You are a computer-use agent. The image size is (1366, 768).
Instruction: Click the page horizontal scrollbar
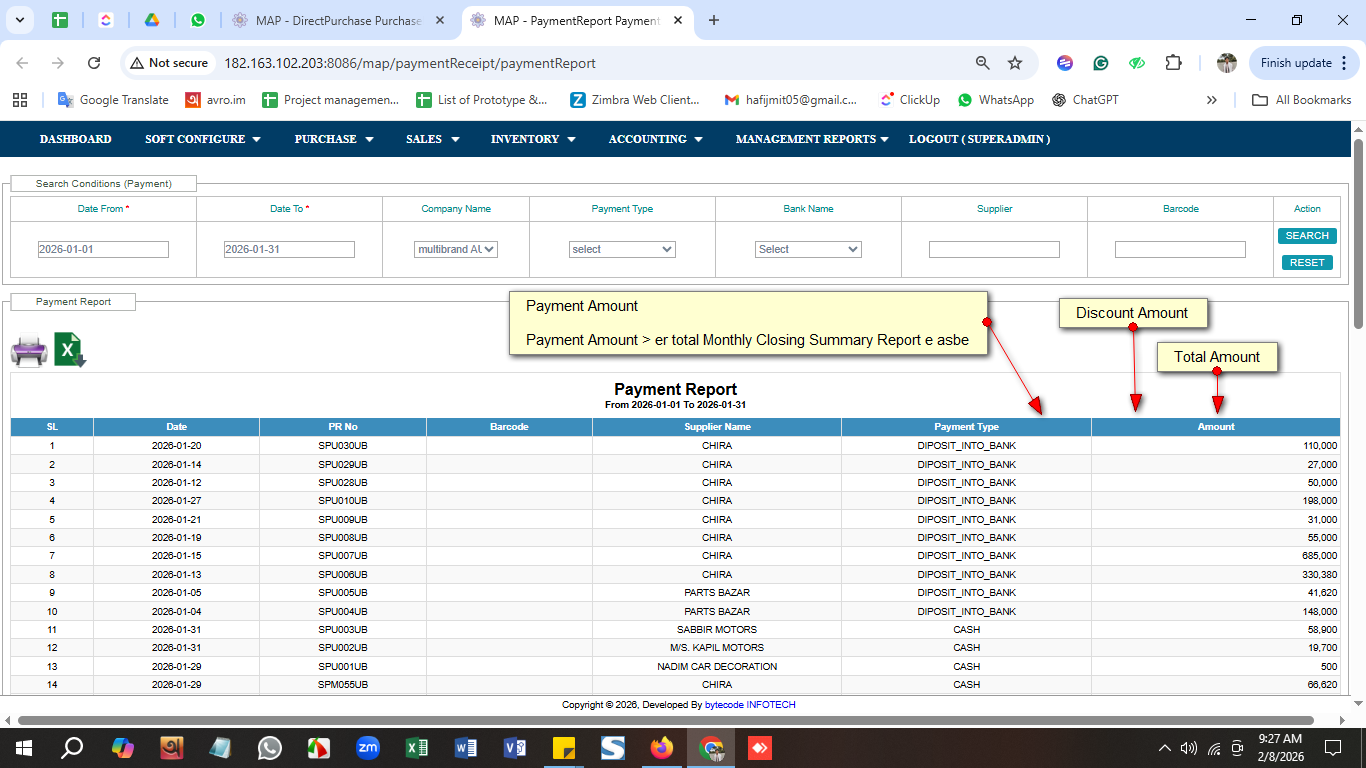[x=665, y=720]
